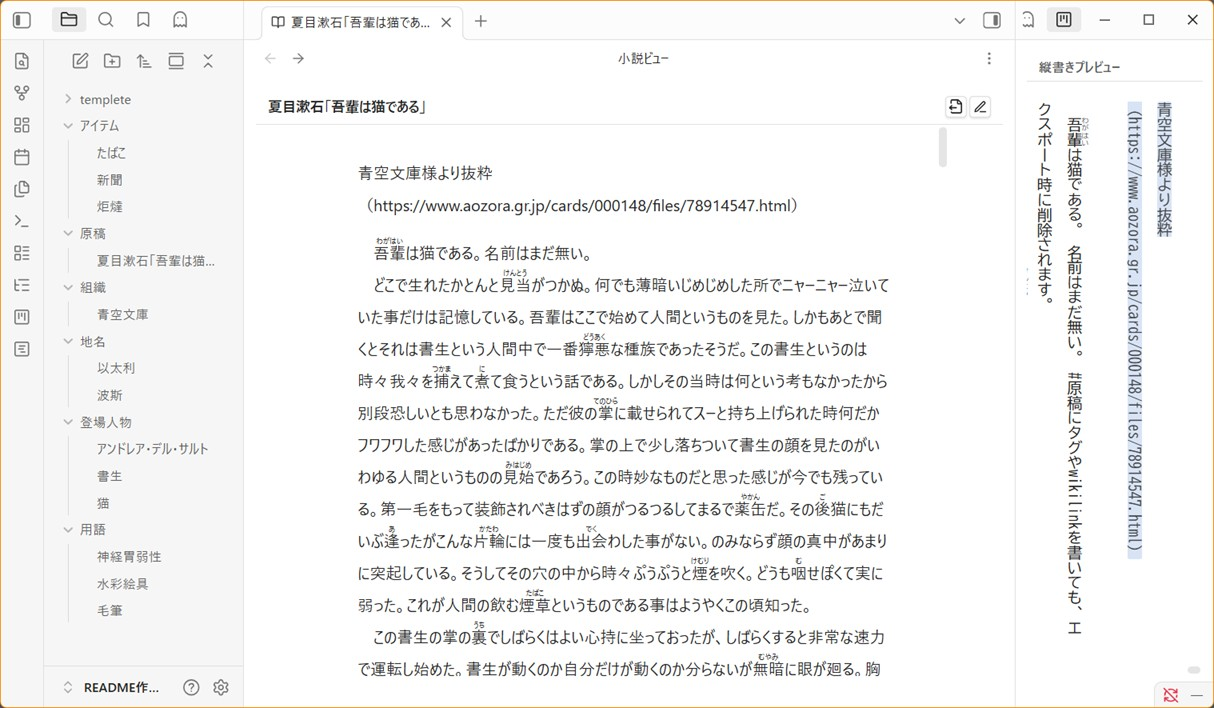The height and width of the screenshot is (708, 1214).
Task: Collapse all folders in explorer
Action: (x=208, y=61)
